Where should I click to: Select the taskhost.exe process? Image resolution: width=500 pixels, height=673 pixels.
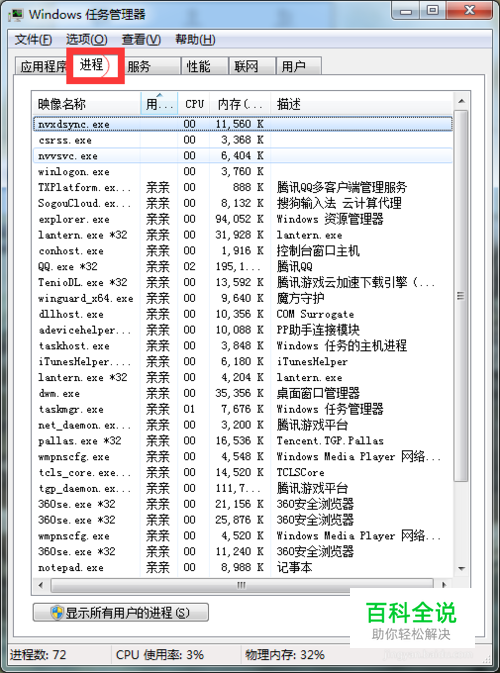242,346
